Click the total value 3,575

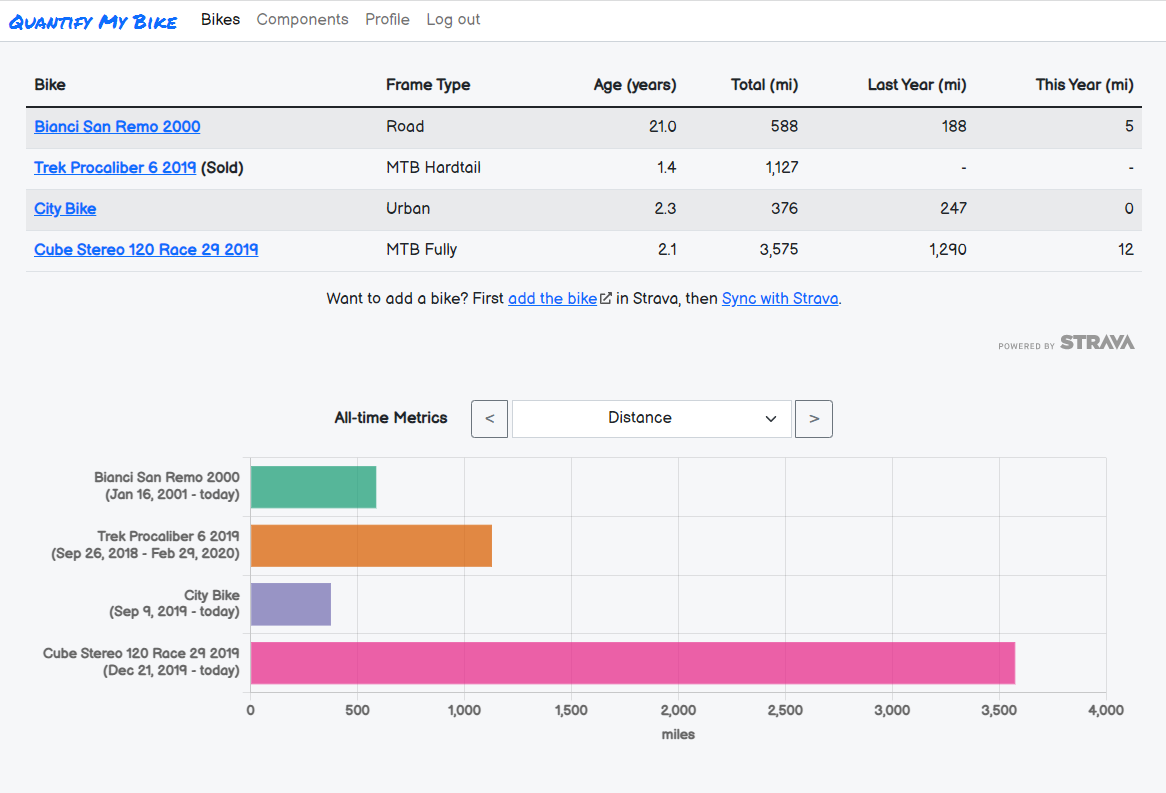coord(779,249)
